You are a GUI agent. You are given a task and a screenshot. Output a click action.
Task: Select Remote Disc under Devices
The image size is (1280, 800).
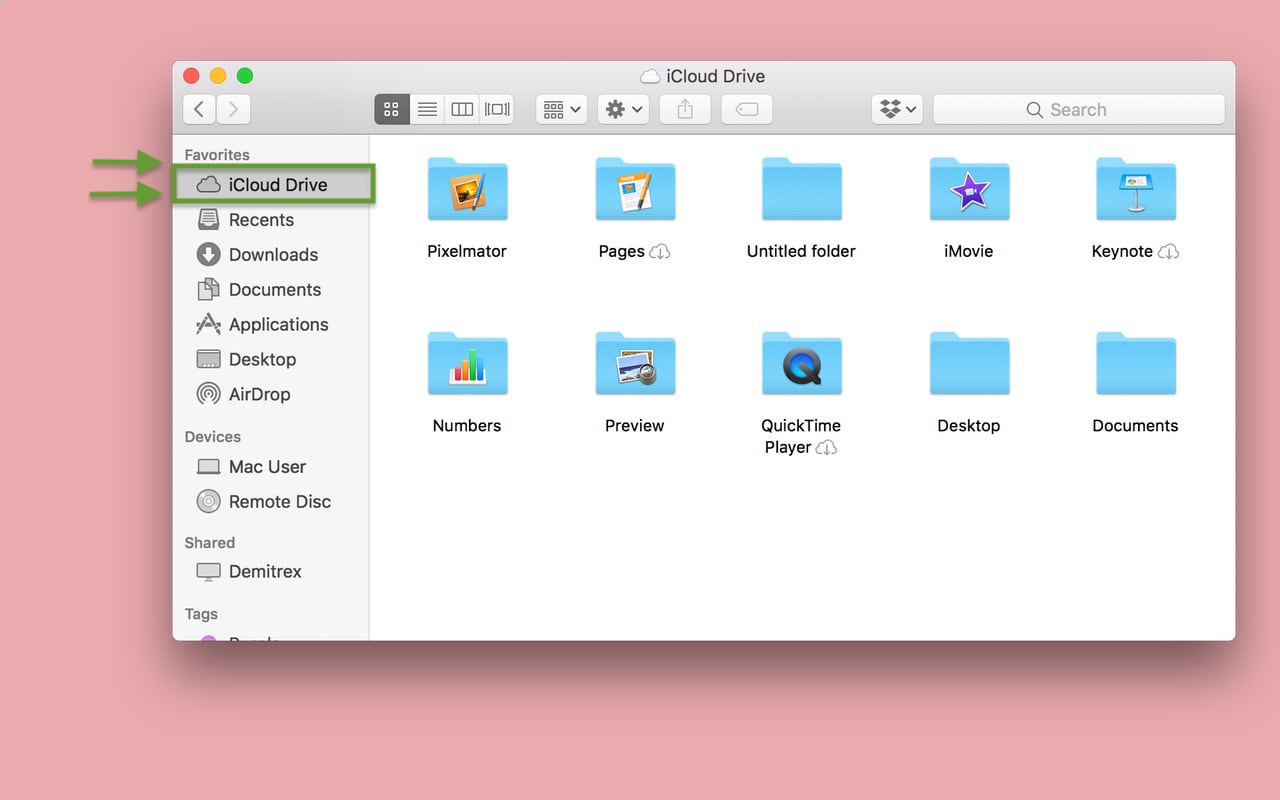pos(275,501)
